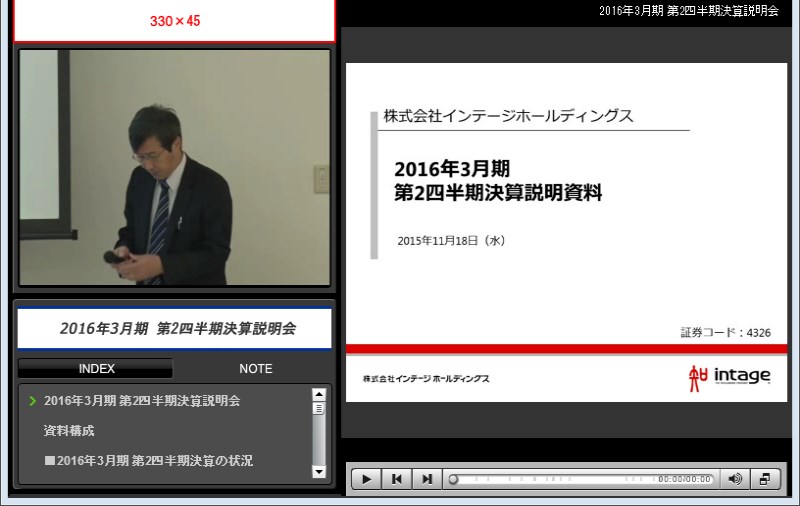800x506 pixels.
Task: Seek to the middle of the progress track
Action: 581,479
